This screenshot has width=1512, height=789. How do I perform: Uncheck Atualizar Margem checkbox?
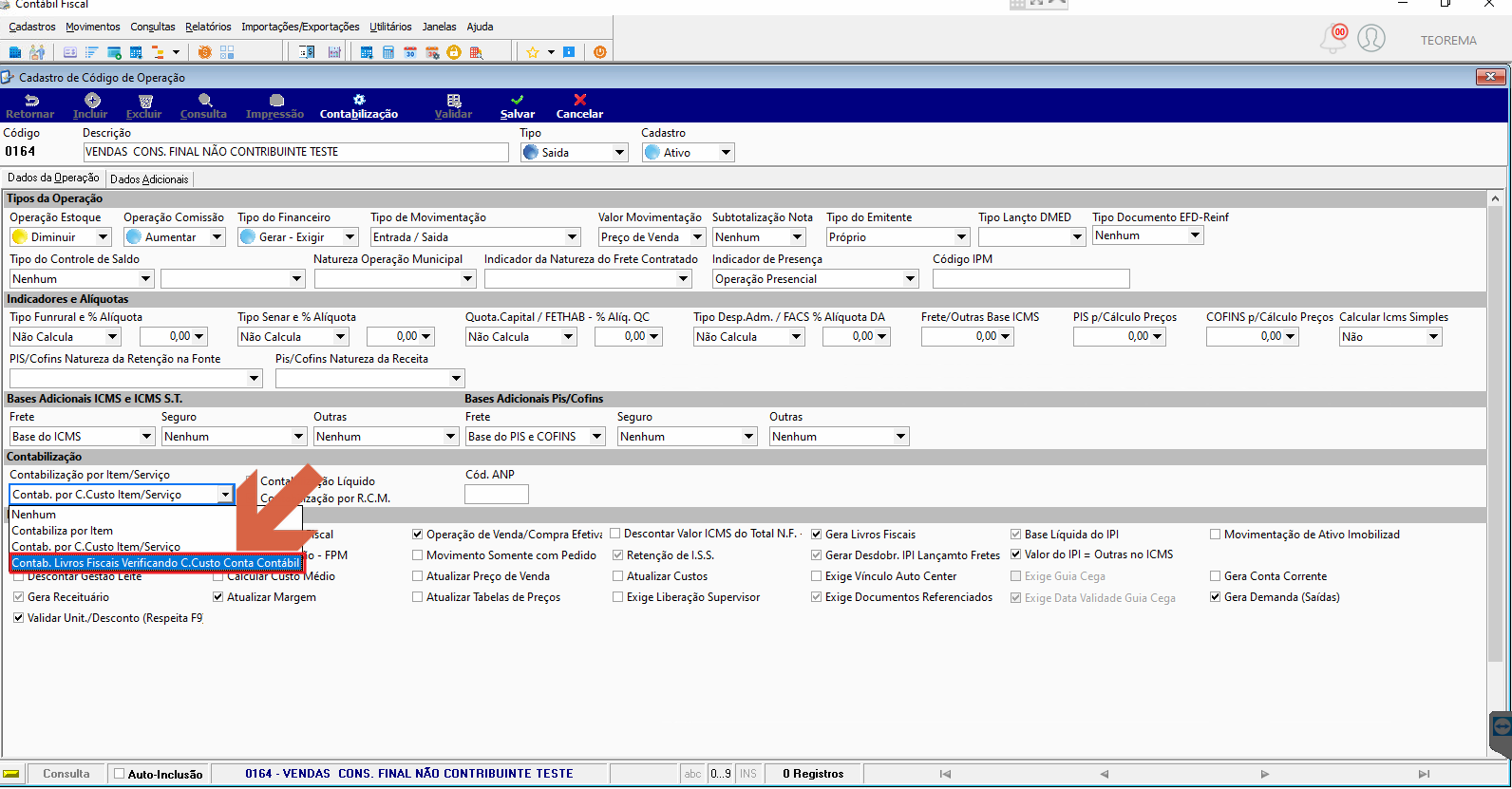click(218, 597)
